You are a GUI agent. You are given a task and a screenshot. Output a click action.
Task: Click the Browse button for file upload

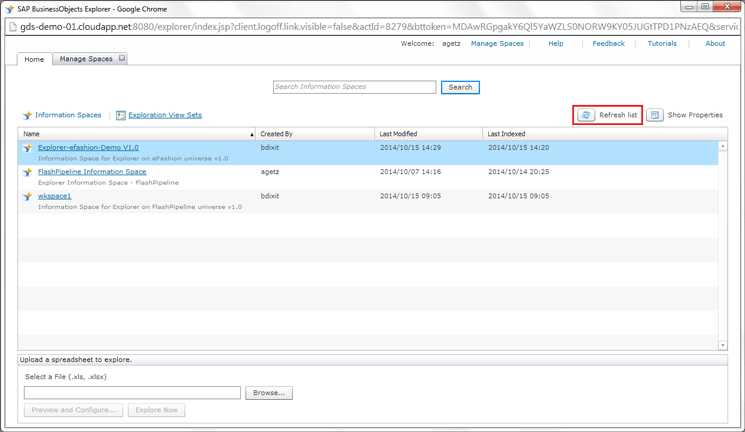pyautogui.click(x=269, y=393)
